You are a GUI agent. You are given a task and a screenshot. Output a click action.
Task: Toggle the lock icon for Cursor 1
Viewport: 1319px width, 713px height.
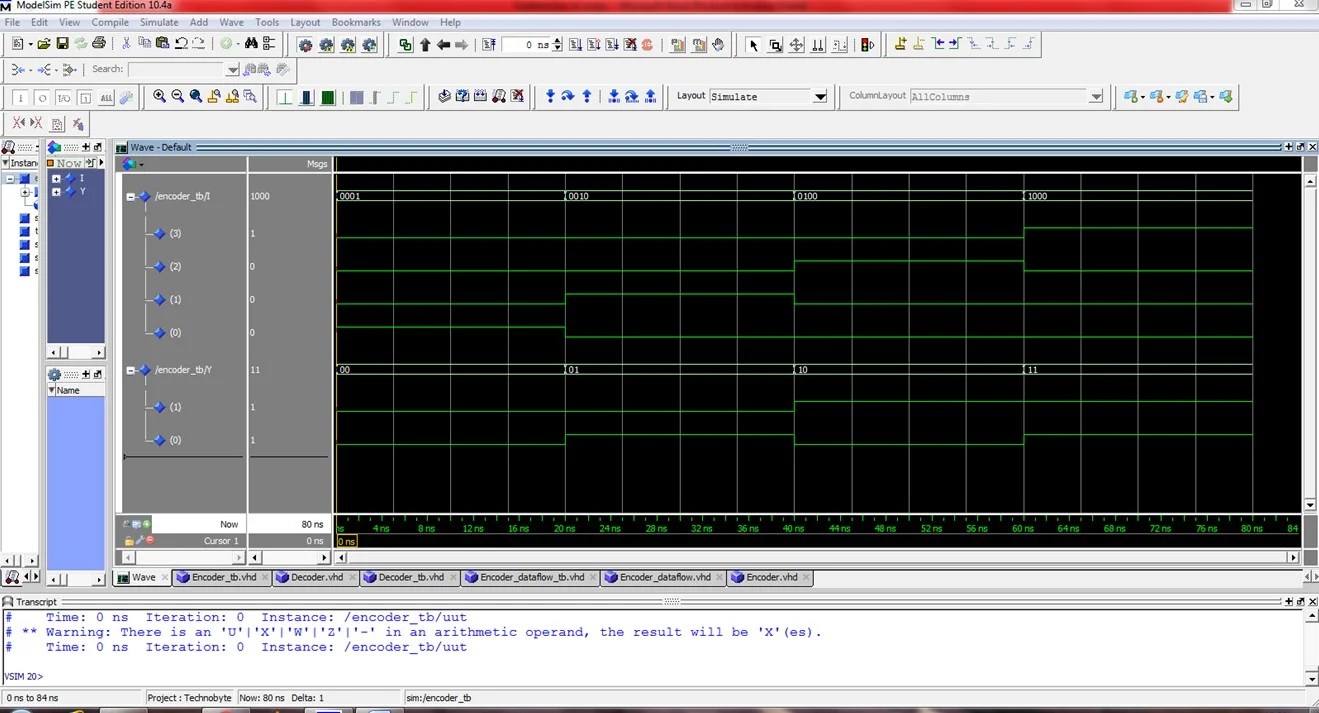click(129, 541)
